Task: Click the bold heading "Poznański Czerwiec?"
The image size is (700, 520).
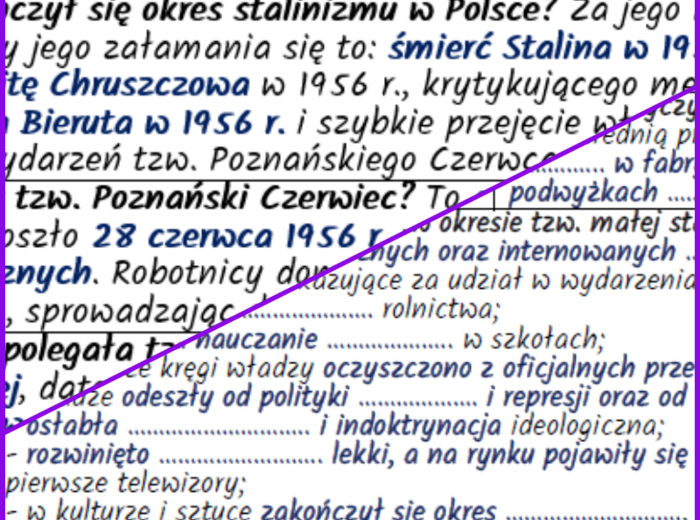Action: pos(254,197)
